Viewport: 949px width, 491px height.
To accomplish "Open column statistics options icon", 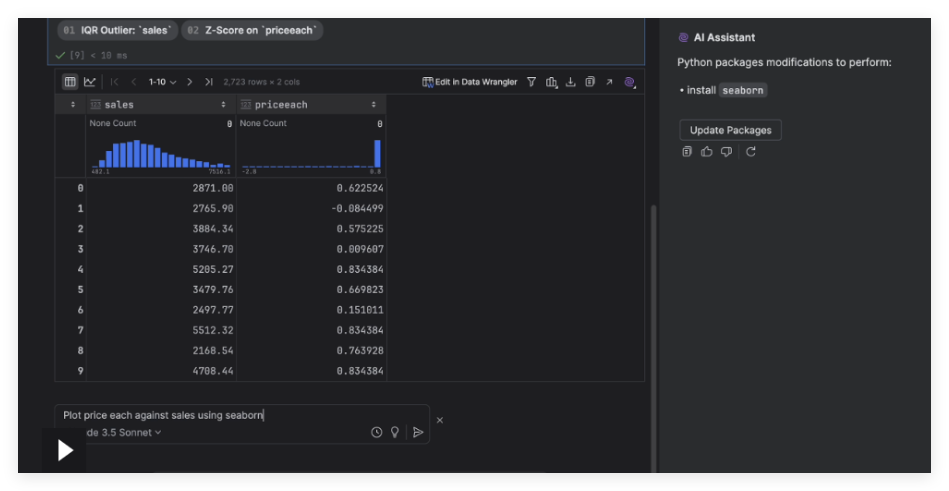I will point(551,82).
